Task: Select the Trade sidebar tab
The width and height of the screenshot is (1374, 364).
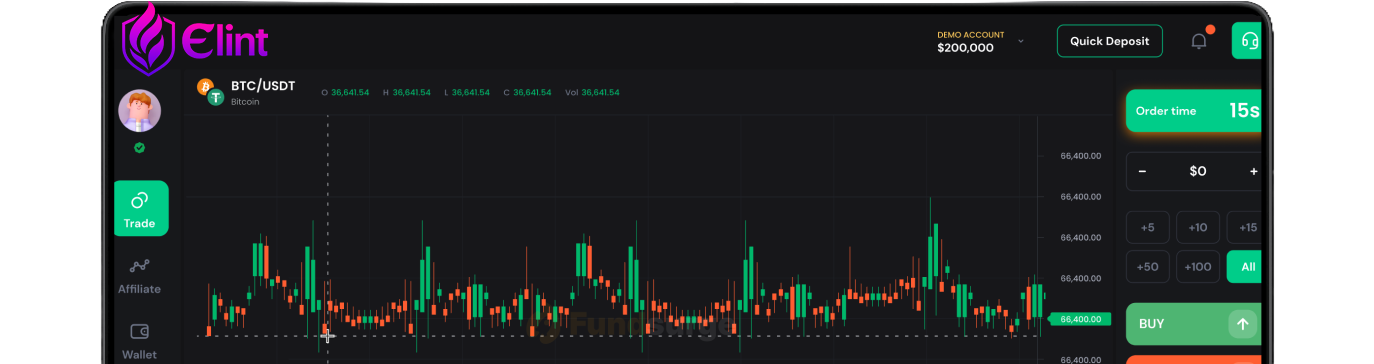Action: pos(141,208)
